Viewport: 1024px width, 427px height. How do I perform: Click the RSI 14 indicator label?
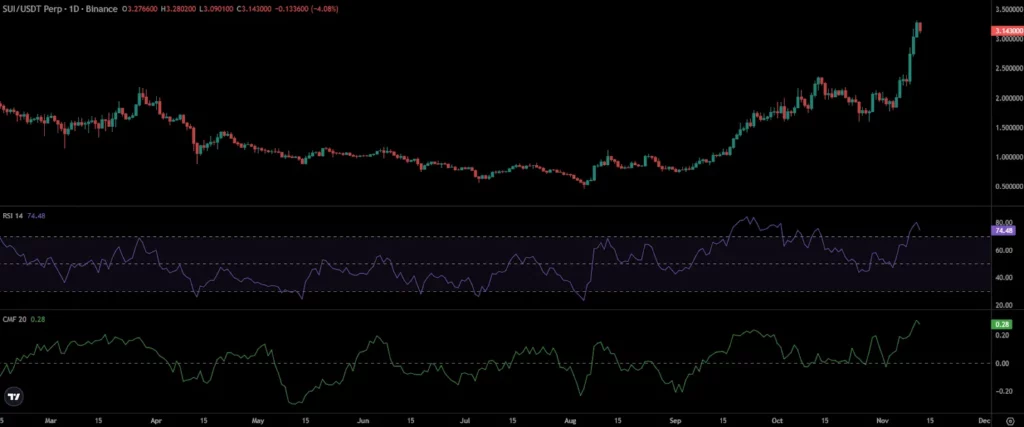(13, 215)
